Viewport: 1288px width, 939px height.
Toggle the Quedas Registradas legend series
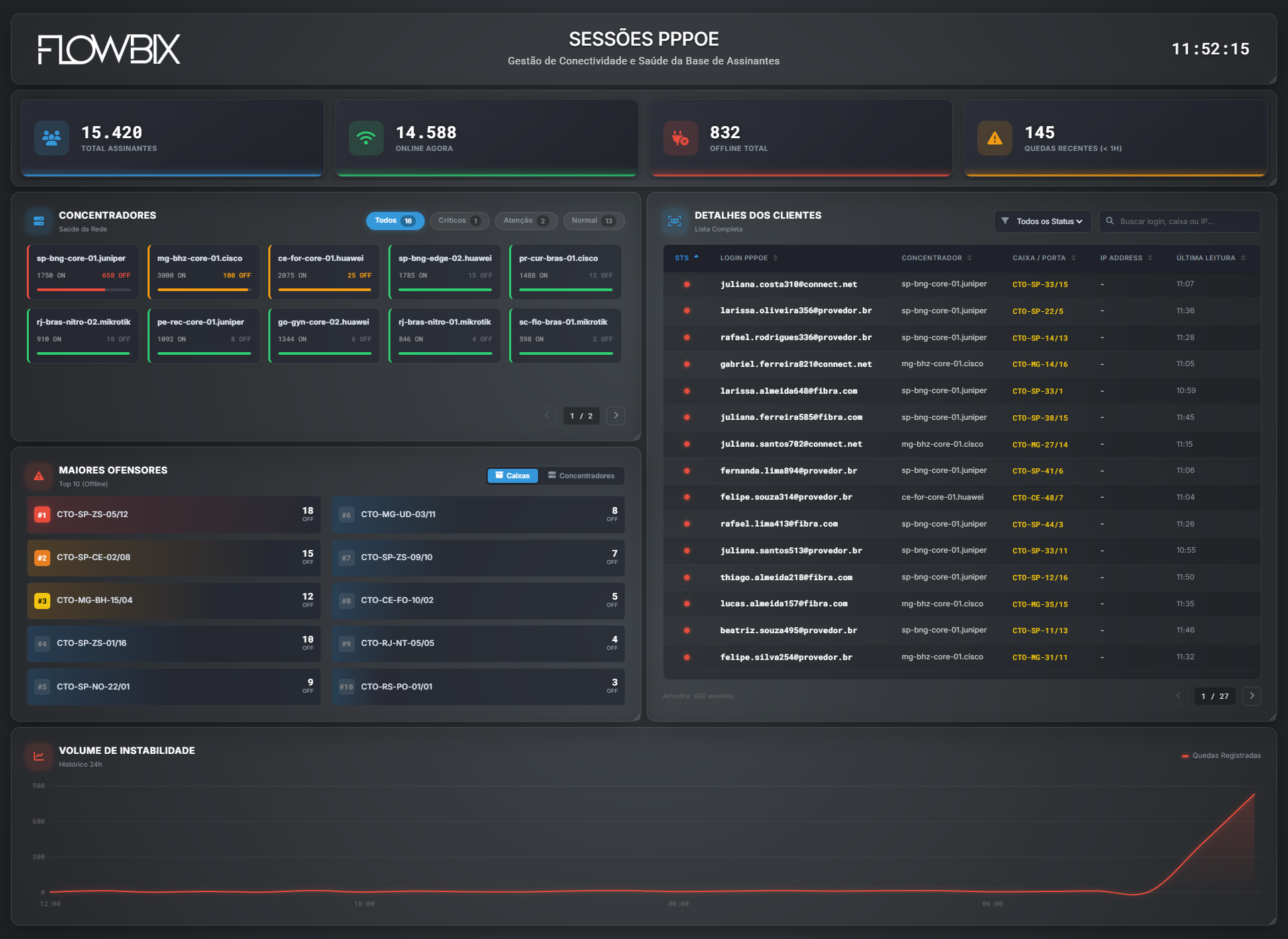(1221, 756)
